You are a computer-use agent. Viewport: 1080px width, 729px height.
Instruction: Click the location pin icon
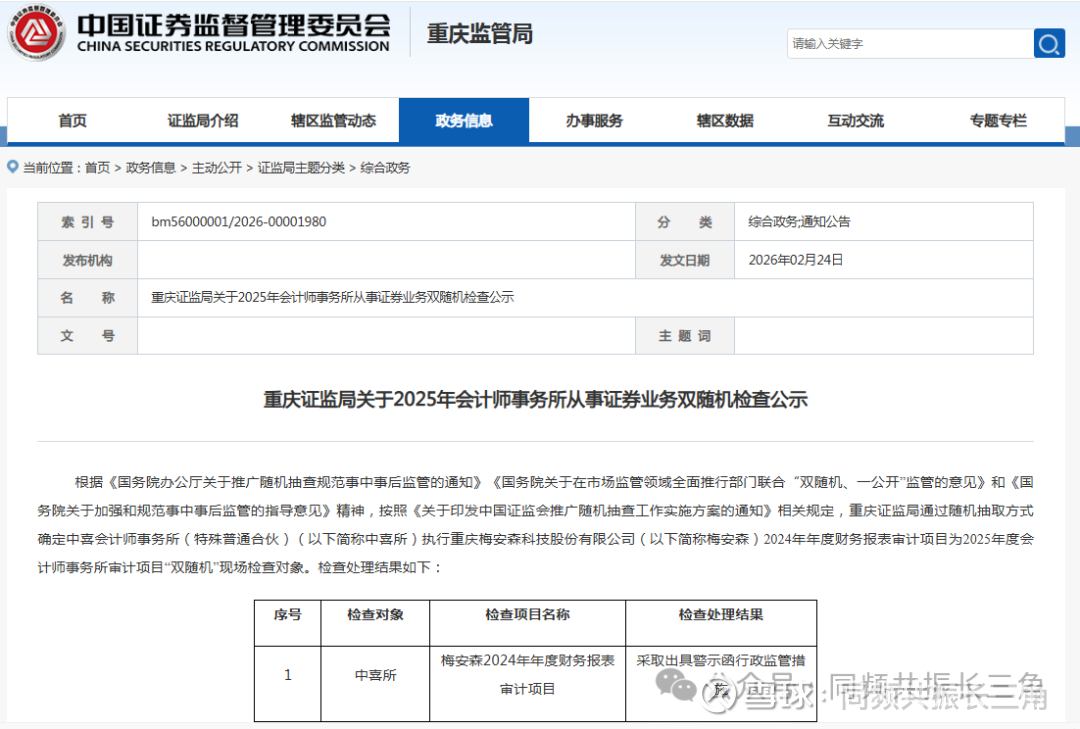[x=12, y=167]
